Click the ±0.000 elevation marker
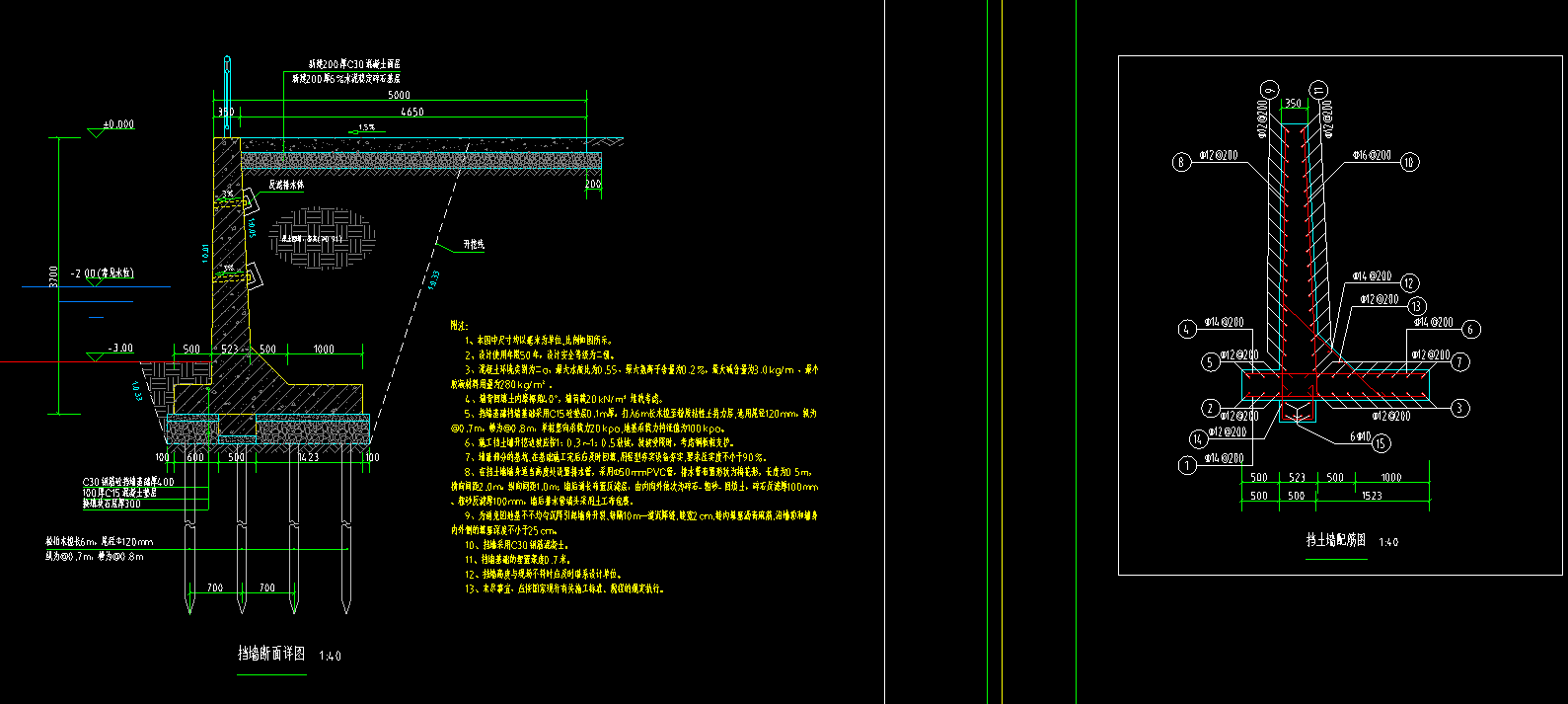 pyautogui.click(x=118, y=125)
